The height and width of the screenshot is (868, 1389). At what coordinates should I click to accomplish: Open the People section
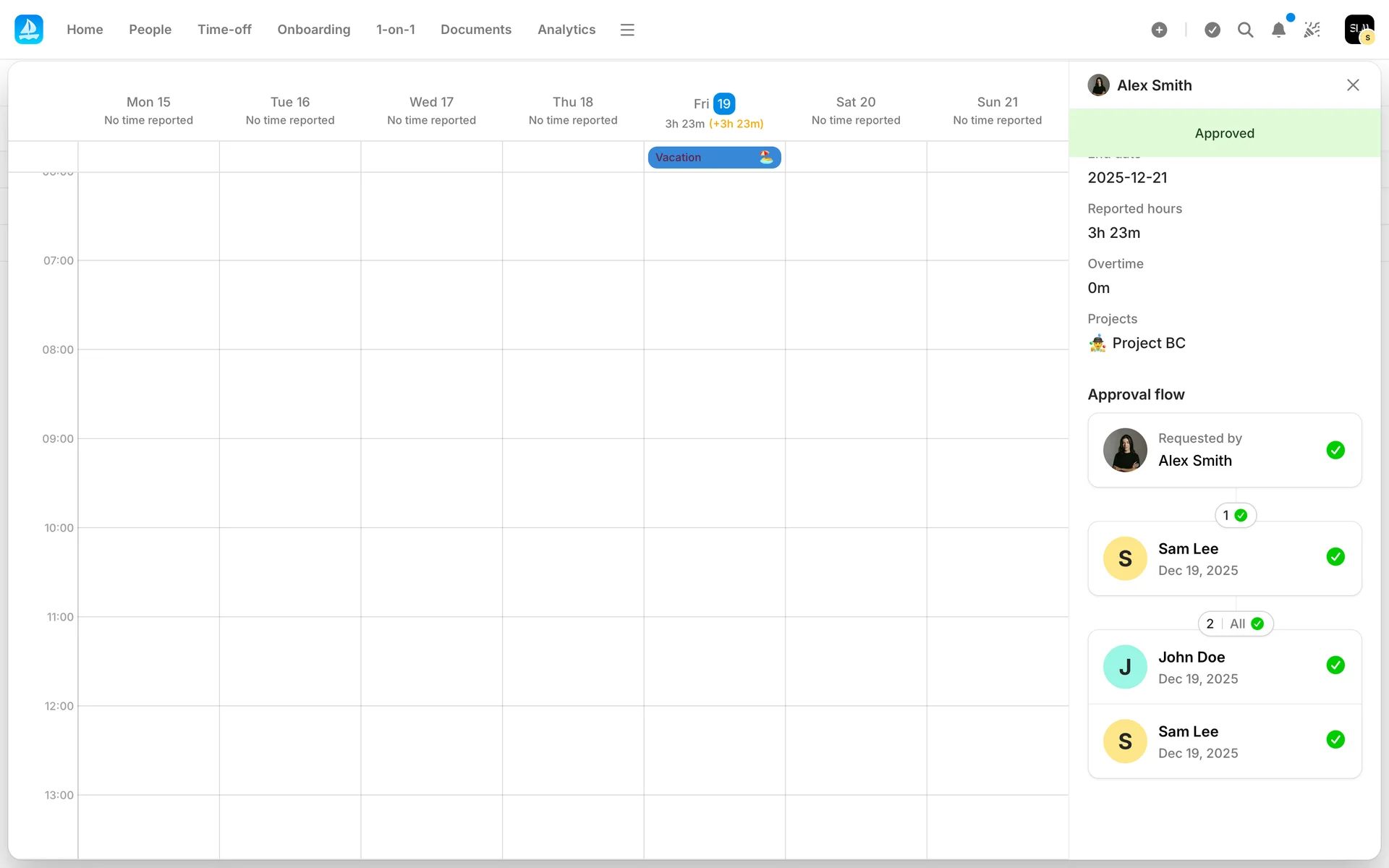click(x=150, y=30)
